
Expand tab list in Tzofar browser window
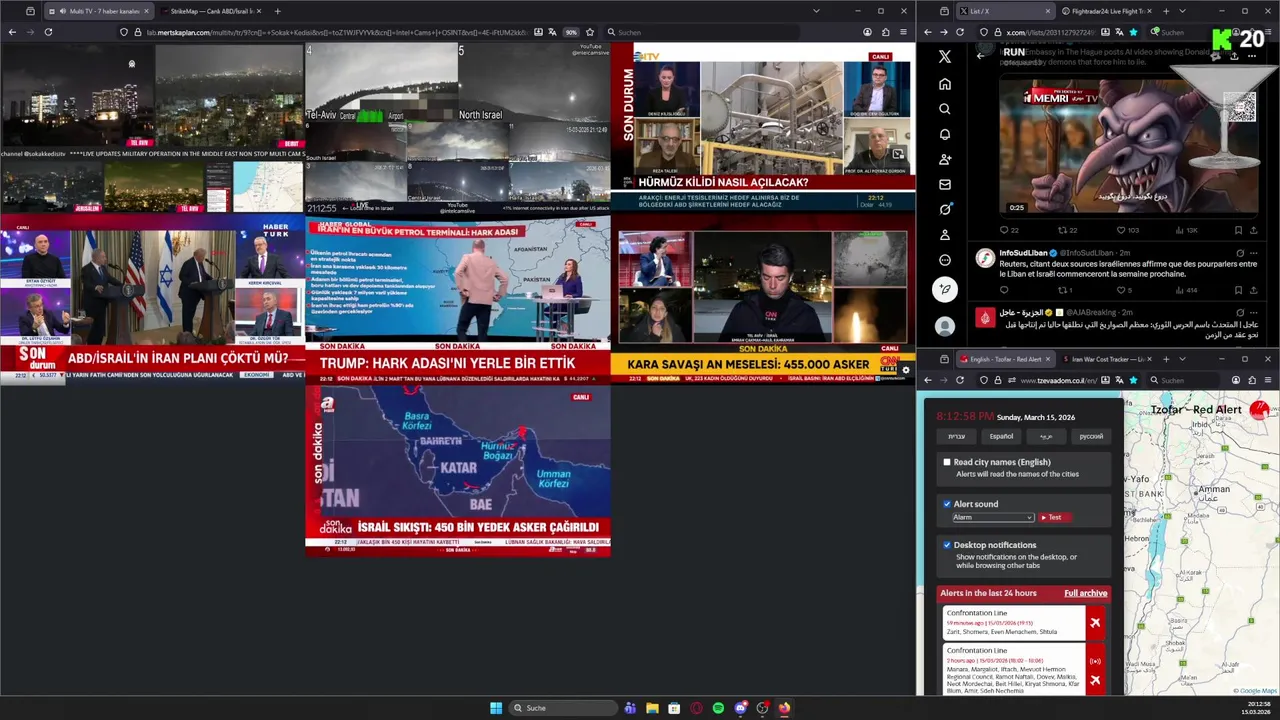click(x=1181, y=359)
